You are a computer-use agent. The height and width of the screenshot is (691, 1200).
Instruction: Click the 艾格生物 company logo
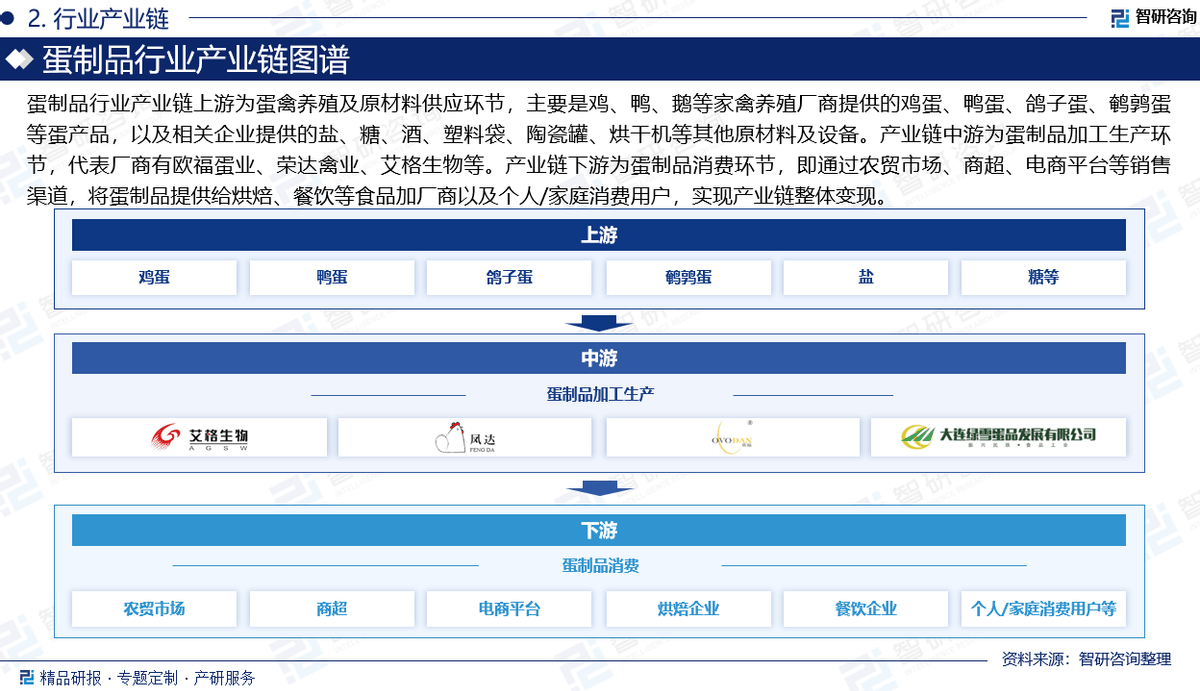(199, 437)
